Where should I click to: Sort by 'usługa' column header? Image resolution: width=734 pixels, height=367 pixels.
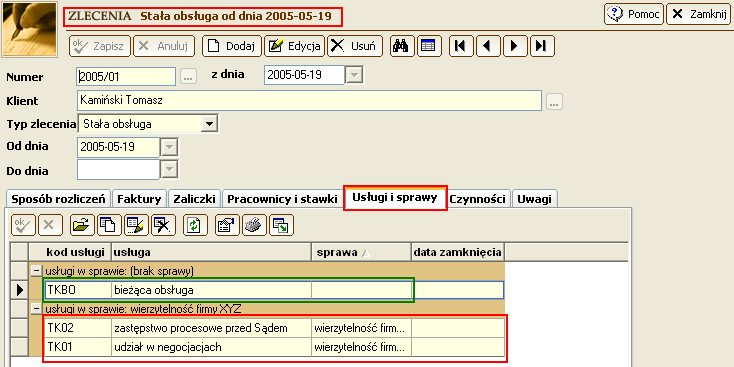pyautogui.click(x=212, y=252)
